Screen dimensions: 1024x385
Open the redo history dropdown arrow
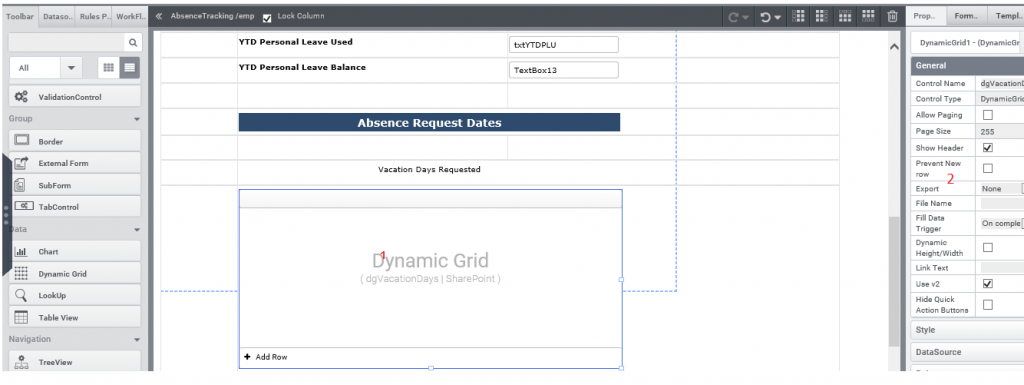(745, 18)
